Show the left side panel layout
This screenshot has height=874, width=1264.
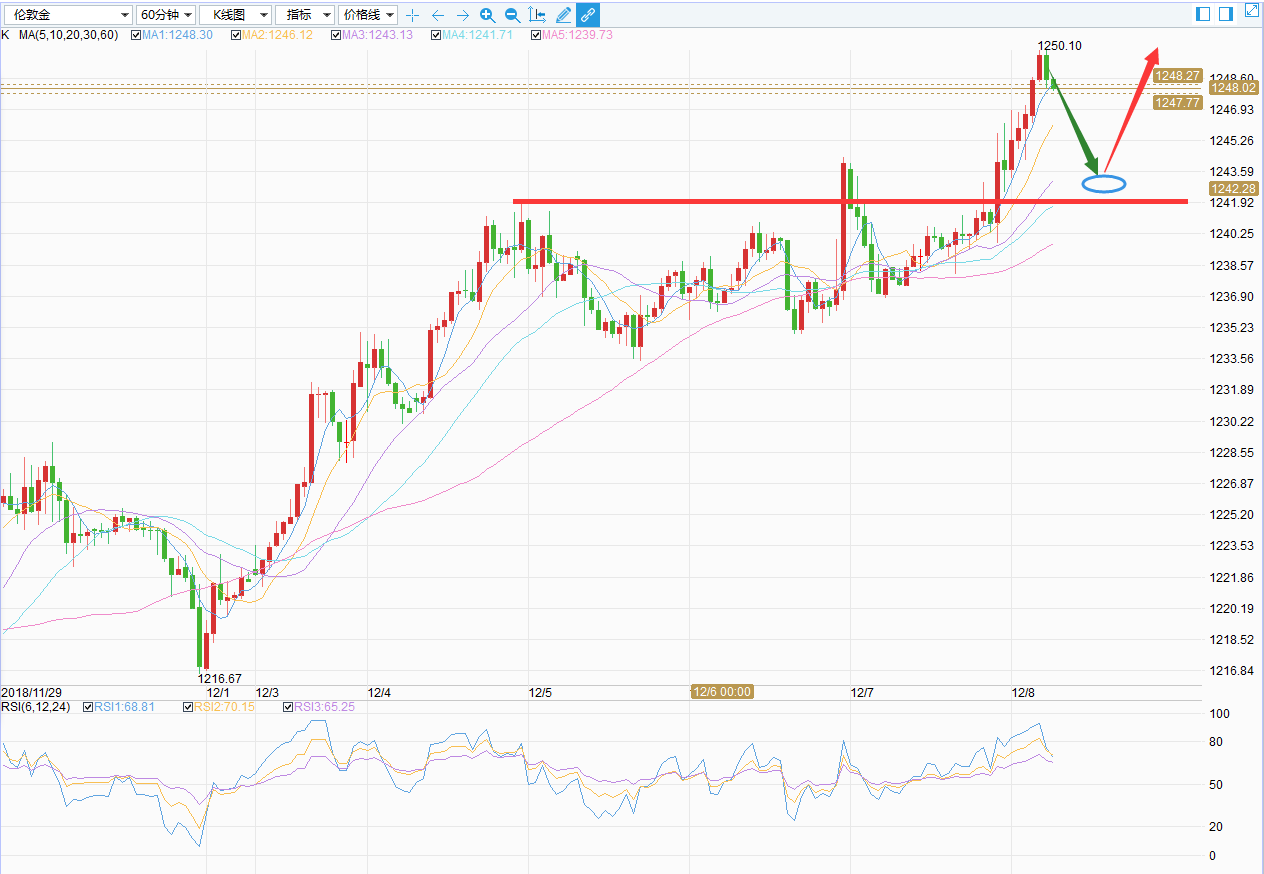tap(1202, 14)
